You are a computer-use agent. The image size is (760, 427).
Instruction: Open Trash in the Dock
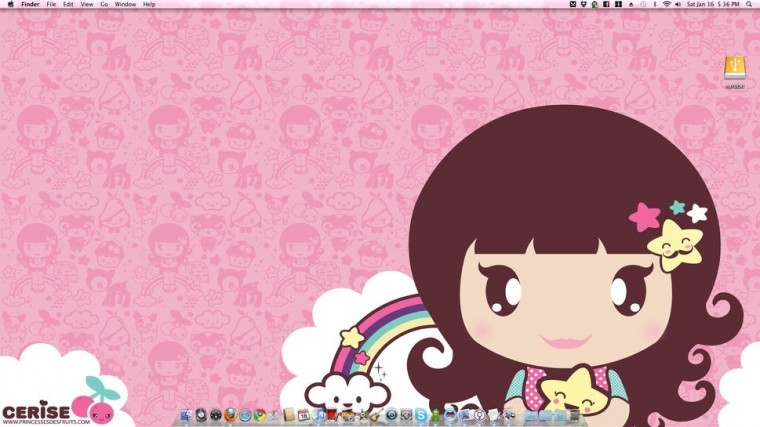[575, 415]
